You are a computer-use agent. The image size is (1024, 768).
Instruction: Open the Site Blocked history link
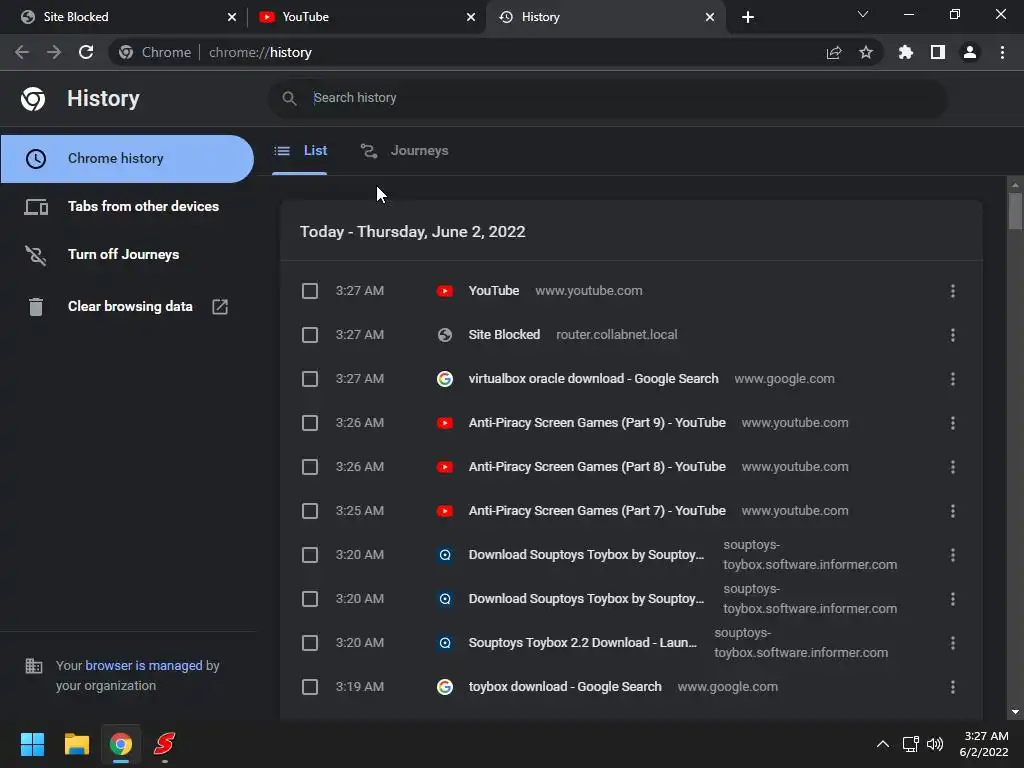pyautogui.click(x=504, y=335)
